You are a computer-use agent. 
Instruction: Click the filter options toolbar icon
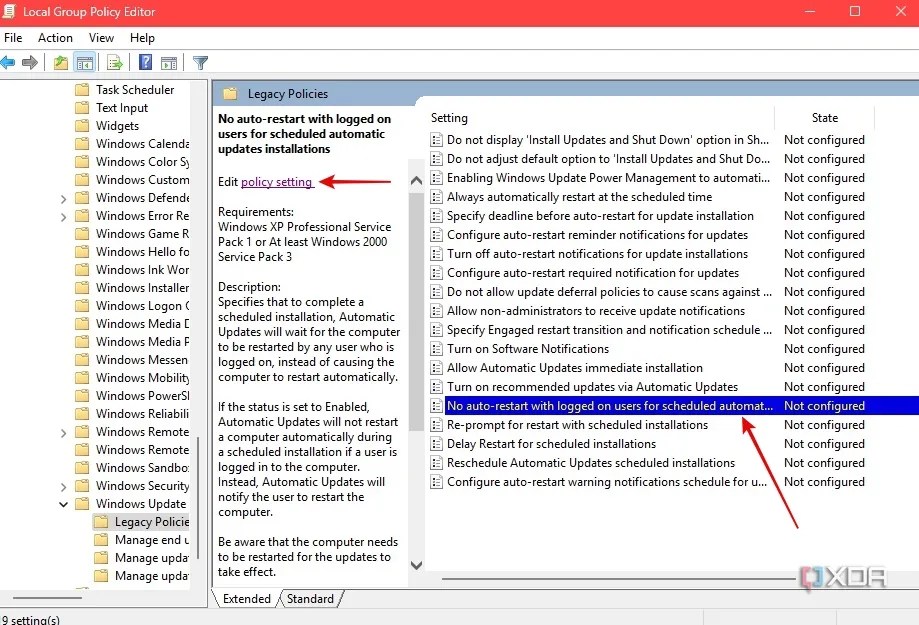pyautogui.click(x=200, y=61)
